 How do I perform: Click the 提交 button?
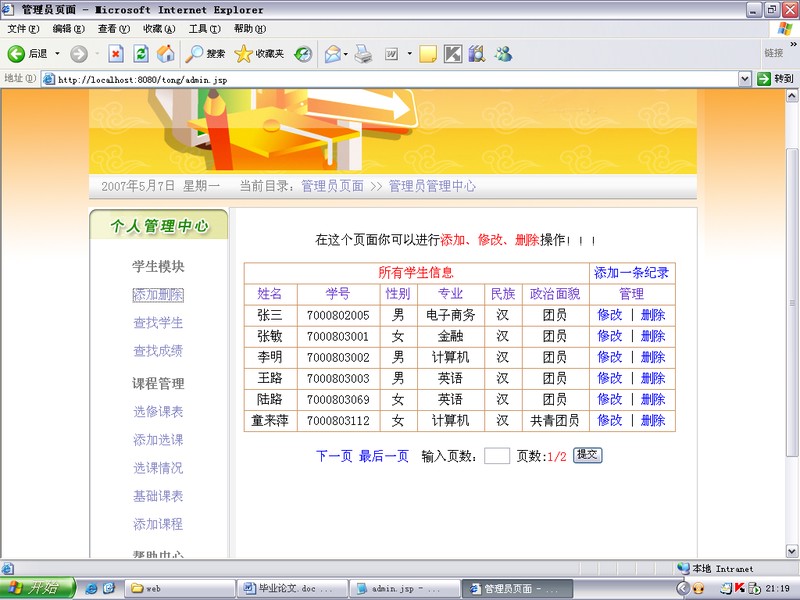[588, 455]
